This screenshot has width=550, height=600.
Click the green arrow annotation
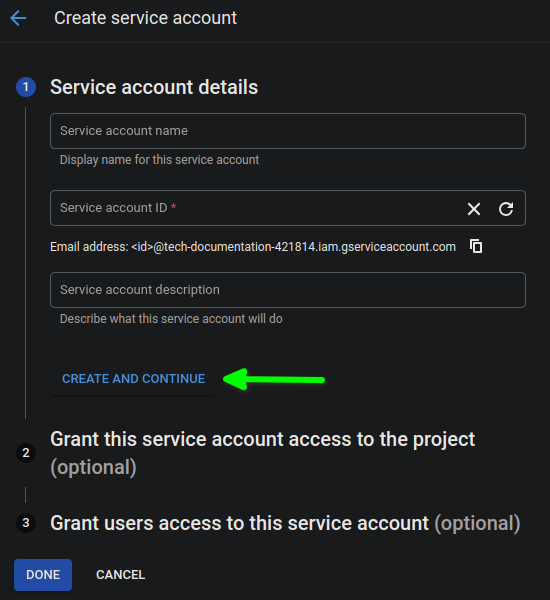tap(274, 379)
